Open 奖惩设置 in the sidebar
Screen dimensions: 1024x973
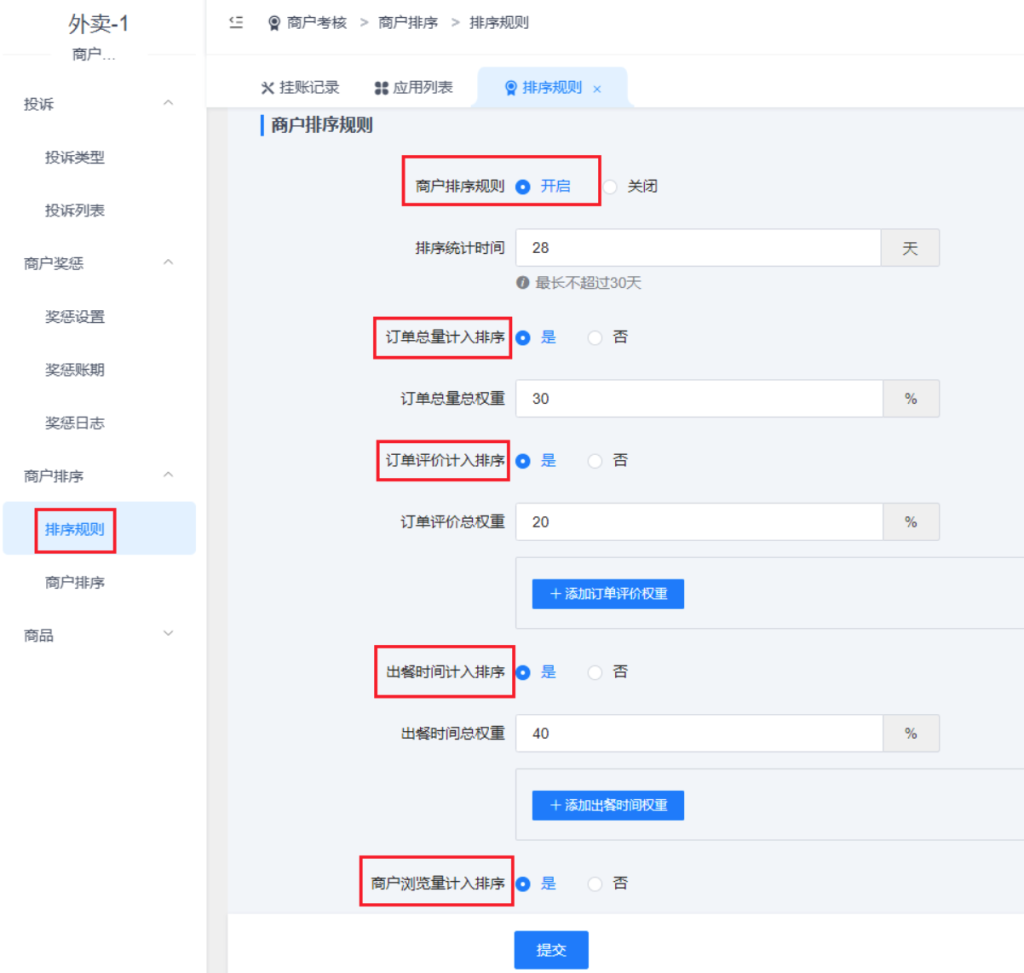(x=75, y=317)
